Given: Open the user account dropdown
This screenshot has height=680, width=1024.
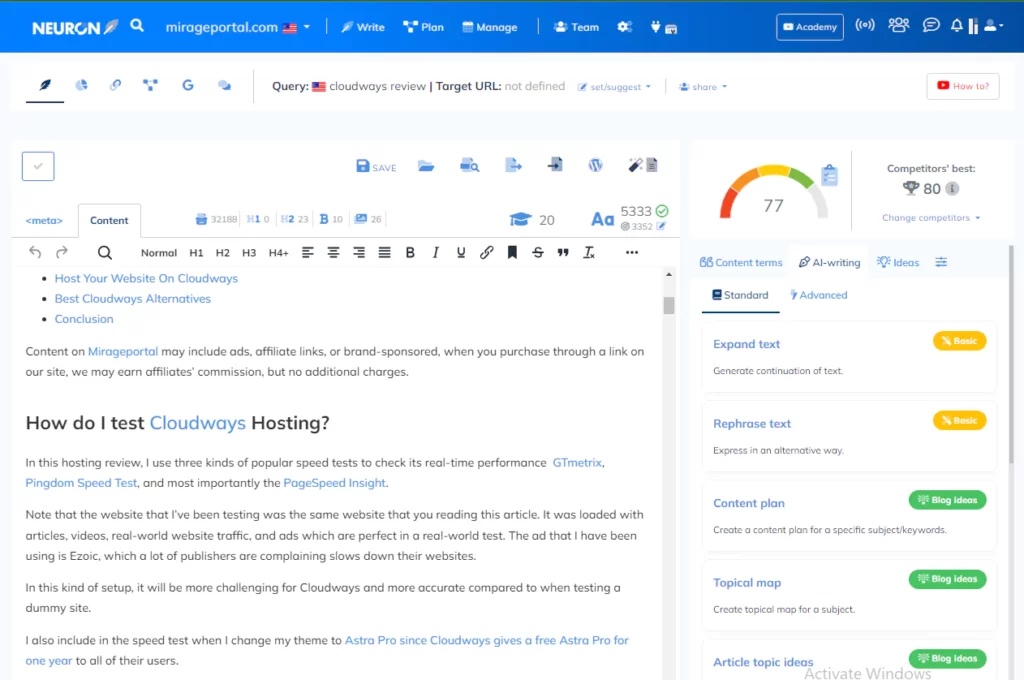Looking at the screenshot, I should click(x=993, y=25).
